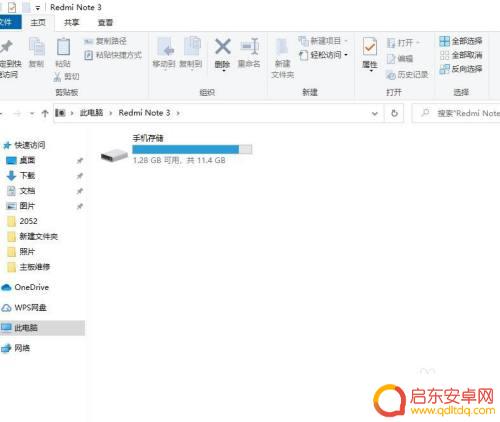Click Invert selection (反向选择)

tap(461, 69)
